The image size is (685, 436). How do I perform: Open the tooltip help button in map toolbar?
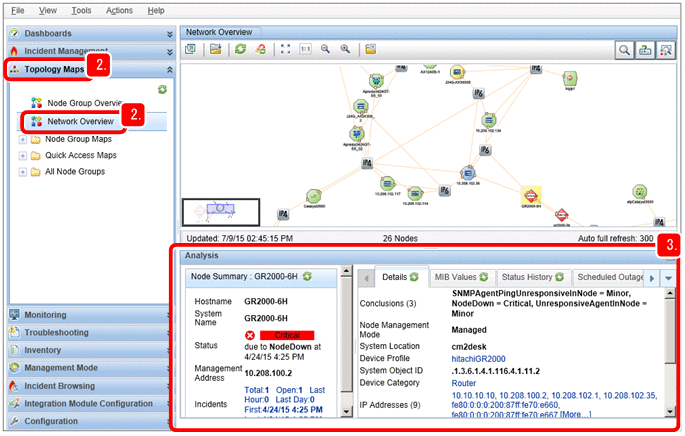point(645,50)
